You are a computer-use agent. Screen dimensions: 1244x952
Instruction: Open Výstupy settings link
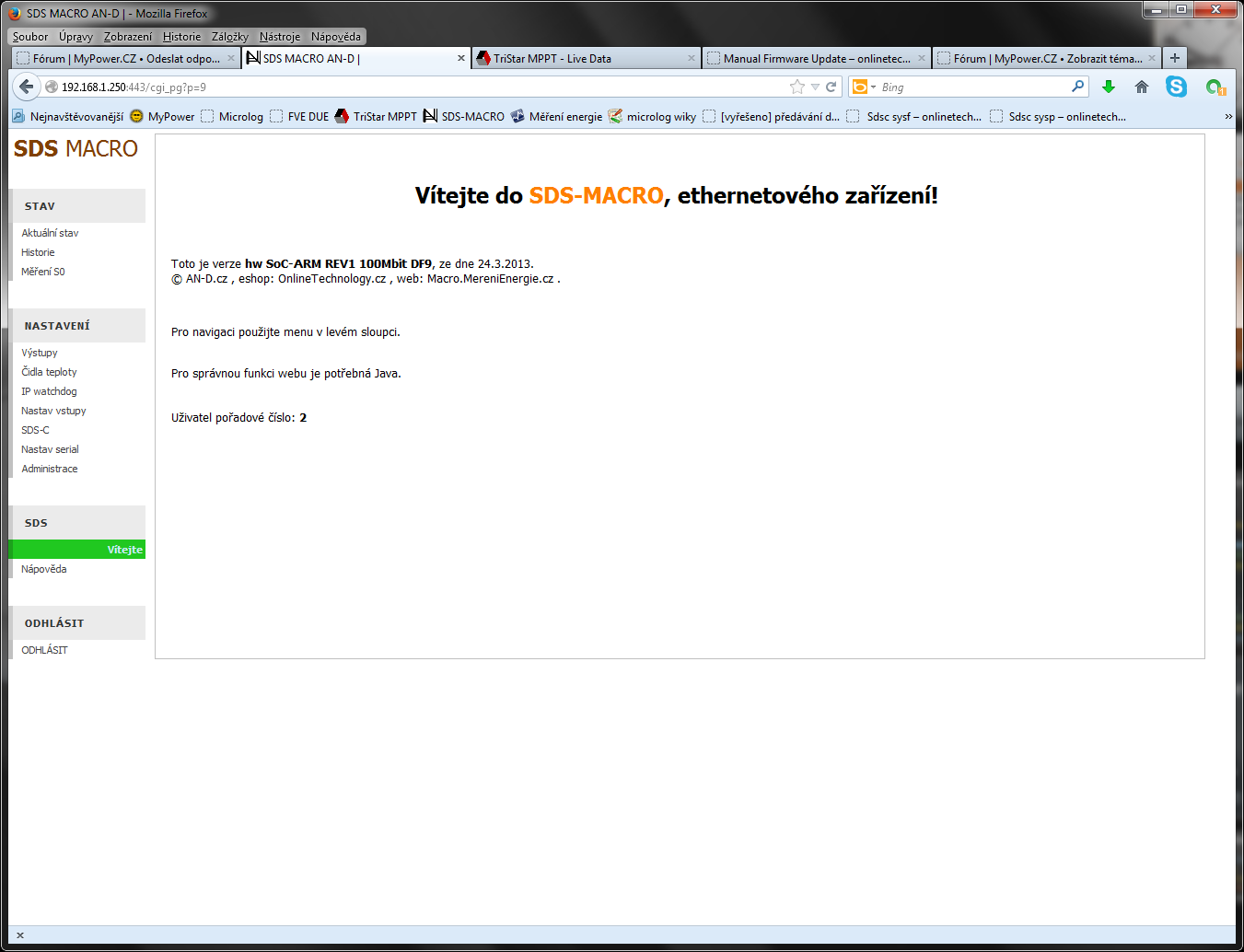[40, 353]
